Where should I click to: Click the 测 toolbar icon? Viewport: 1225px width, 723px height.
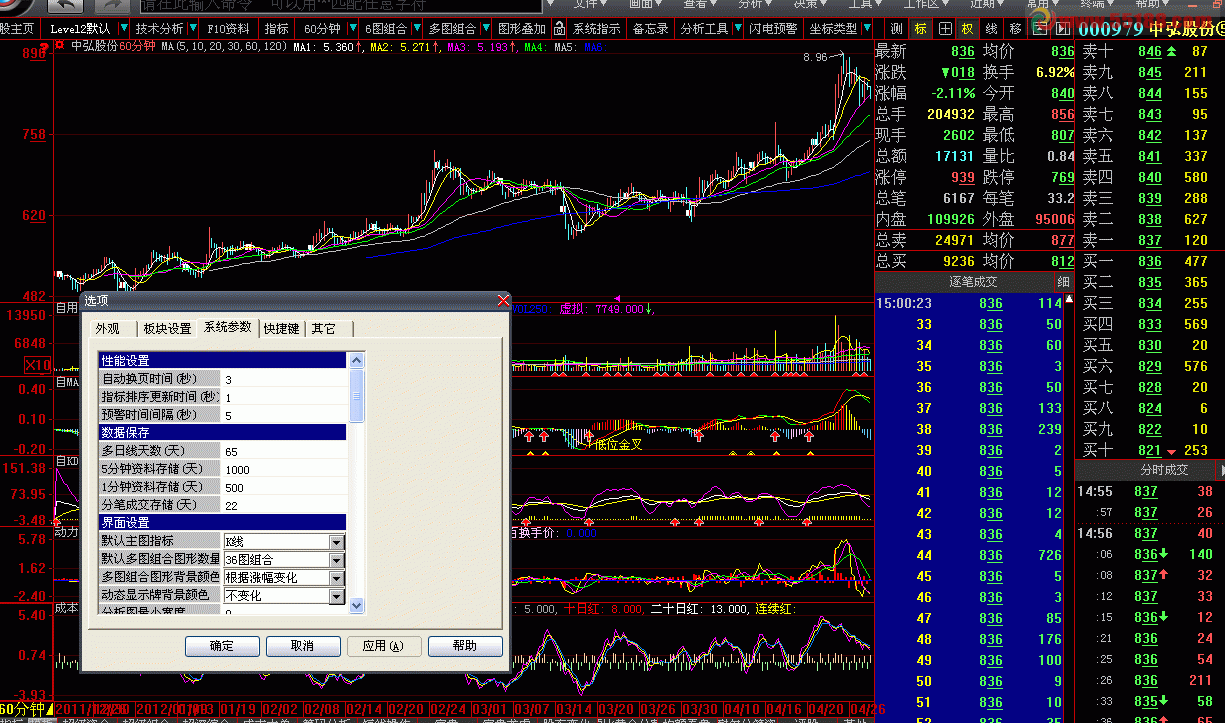897,29
